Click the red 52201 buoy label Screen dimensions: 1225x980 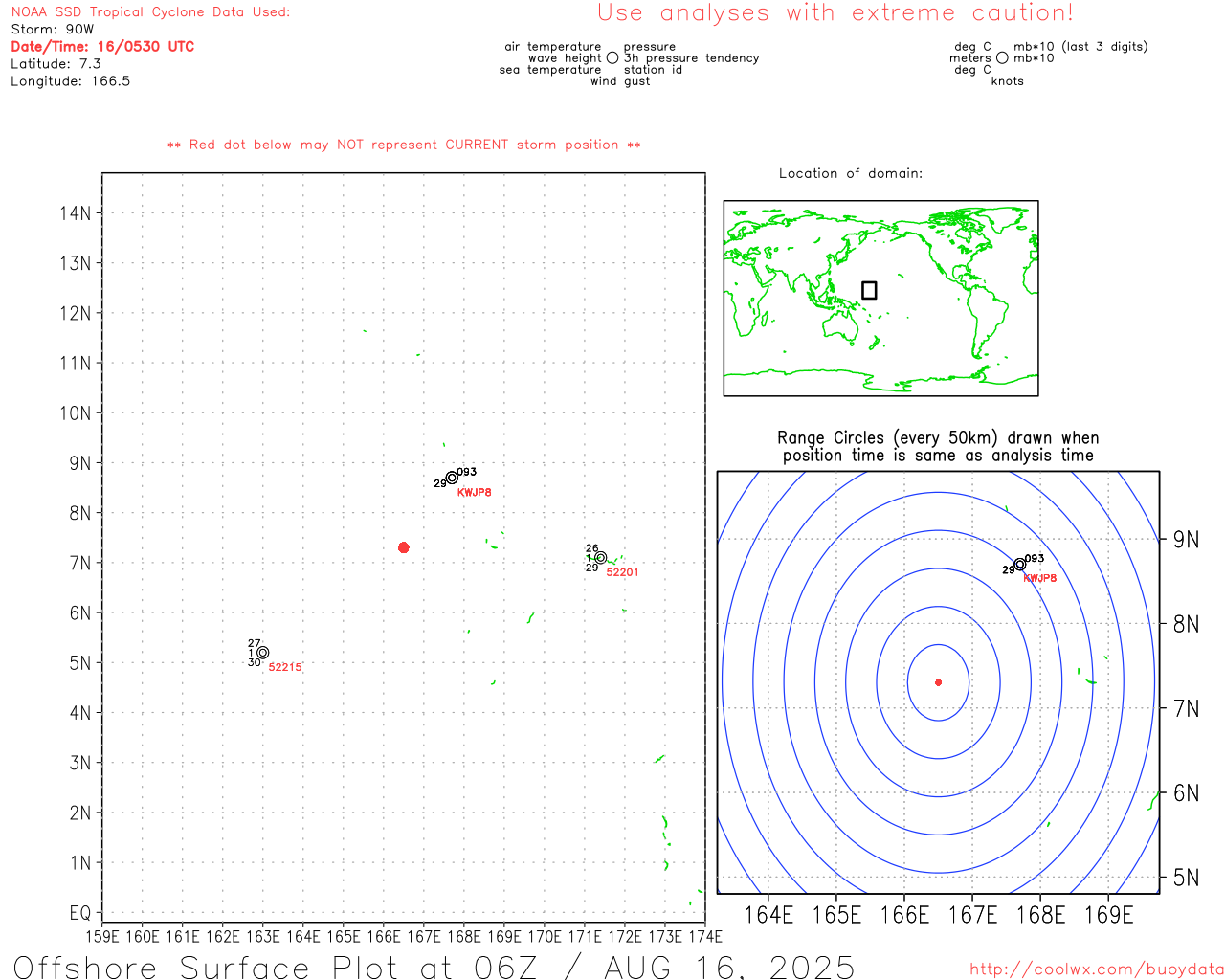tap(622, 572)
